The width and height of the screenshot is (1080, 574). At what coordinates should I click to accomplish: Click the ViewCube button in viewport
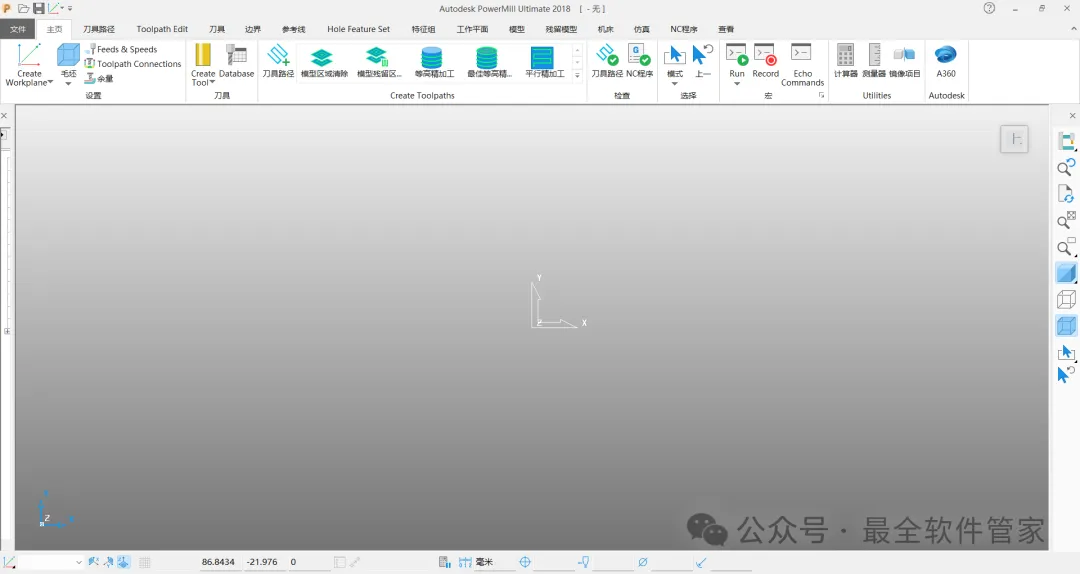1014,139
